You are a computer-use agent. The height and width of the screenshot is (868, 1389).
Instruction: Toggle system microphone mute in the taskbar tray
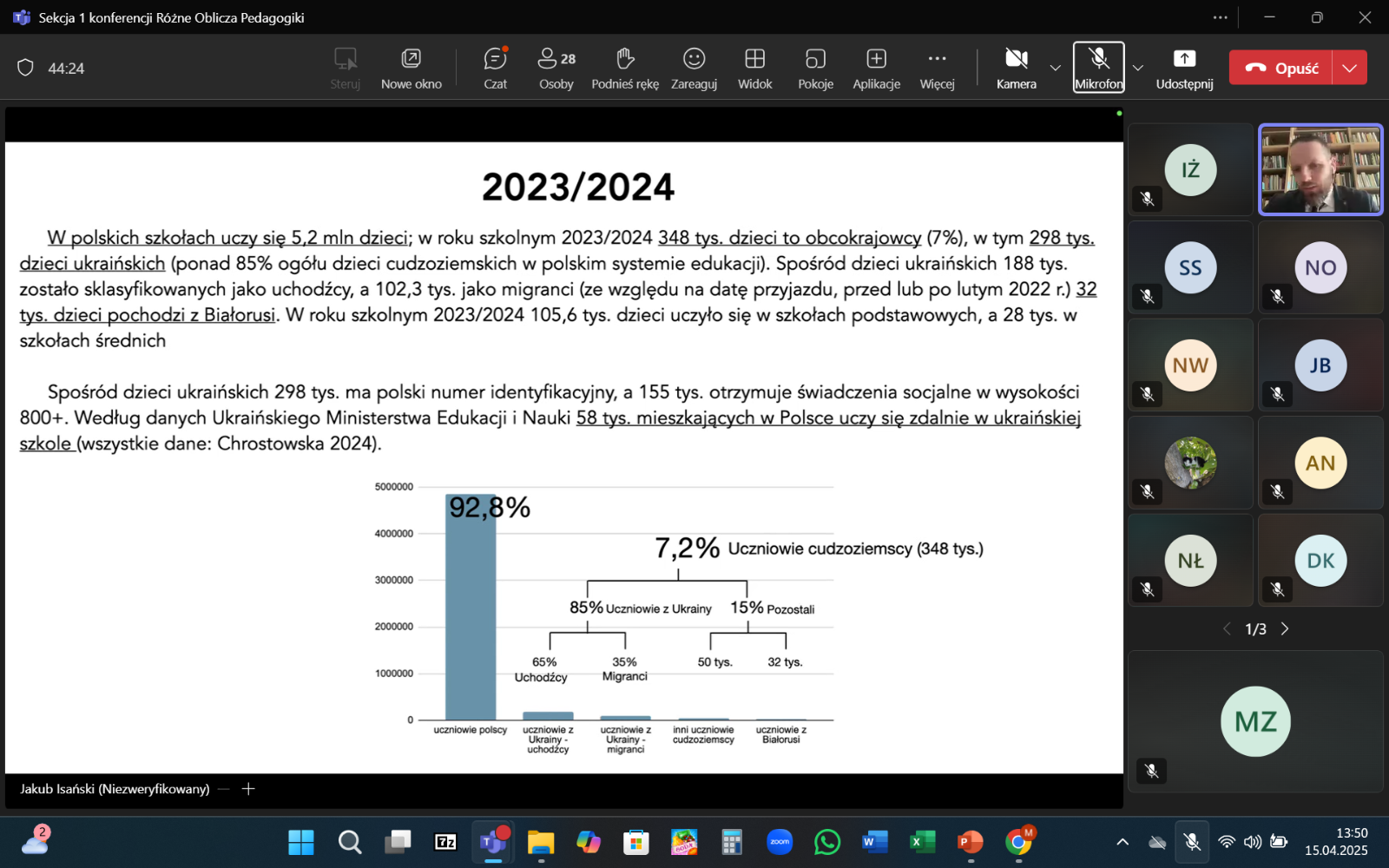point(1192,841)
